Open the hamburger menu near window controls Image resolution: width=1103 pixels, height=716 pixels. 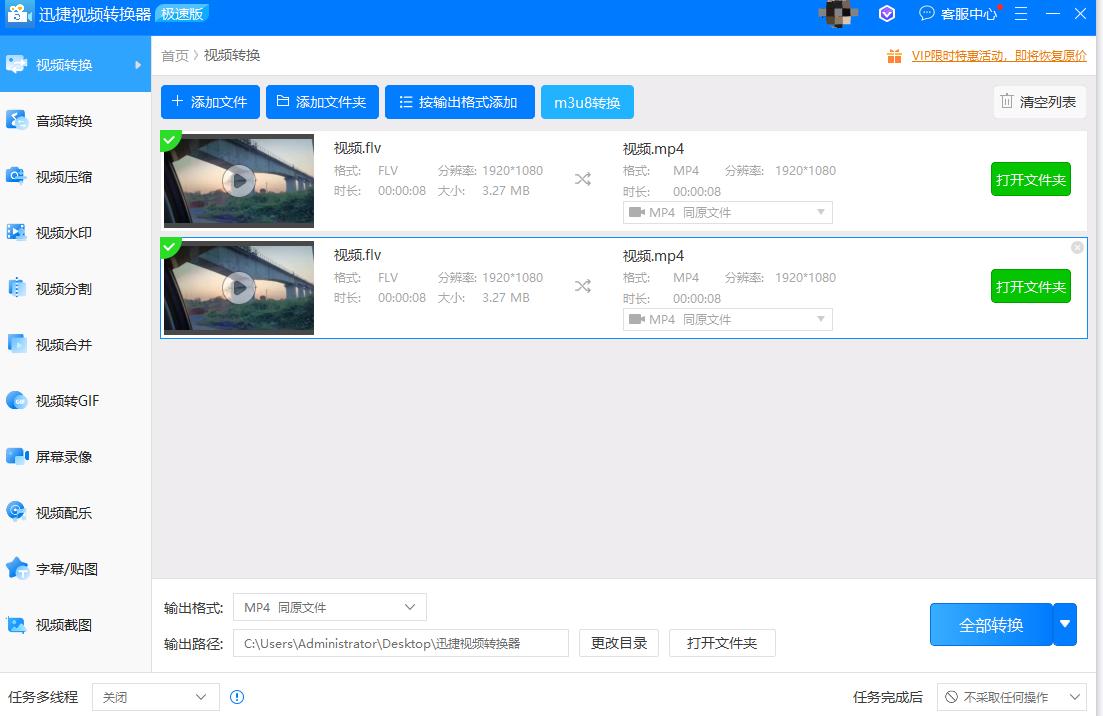pos(1019,14)
